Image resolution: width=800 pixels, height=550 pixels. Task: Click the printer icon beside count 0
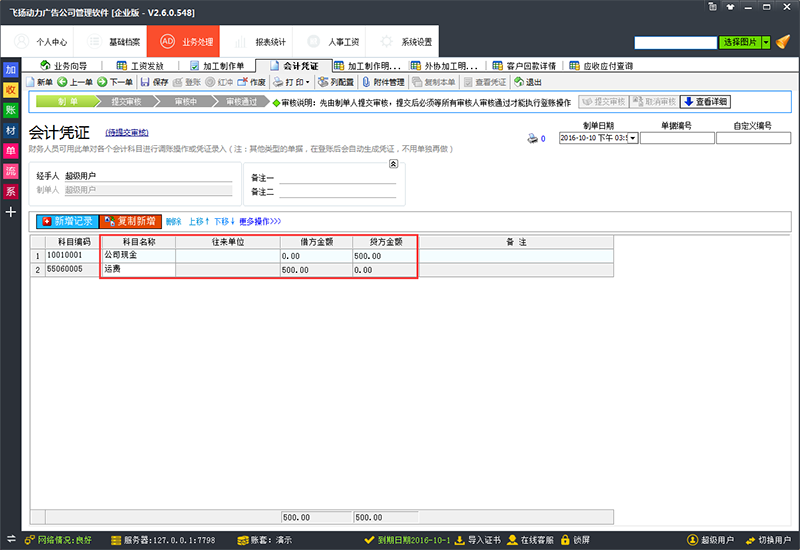[x=532, y=138]
